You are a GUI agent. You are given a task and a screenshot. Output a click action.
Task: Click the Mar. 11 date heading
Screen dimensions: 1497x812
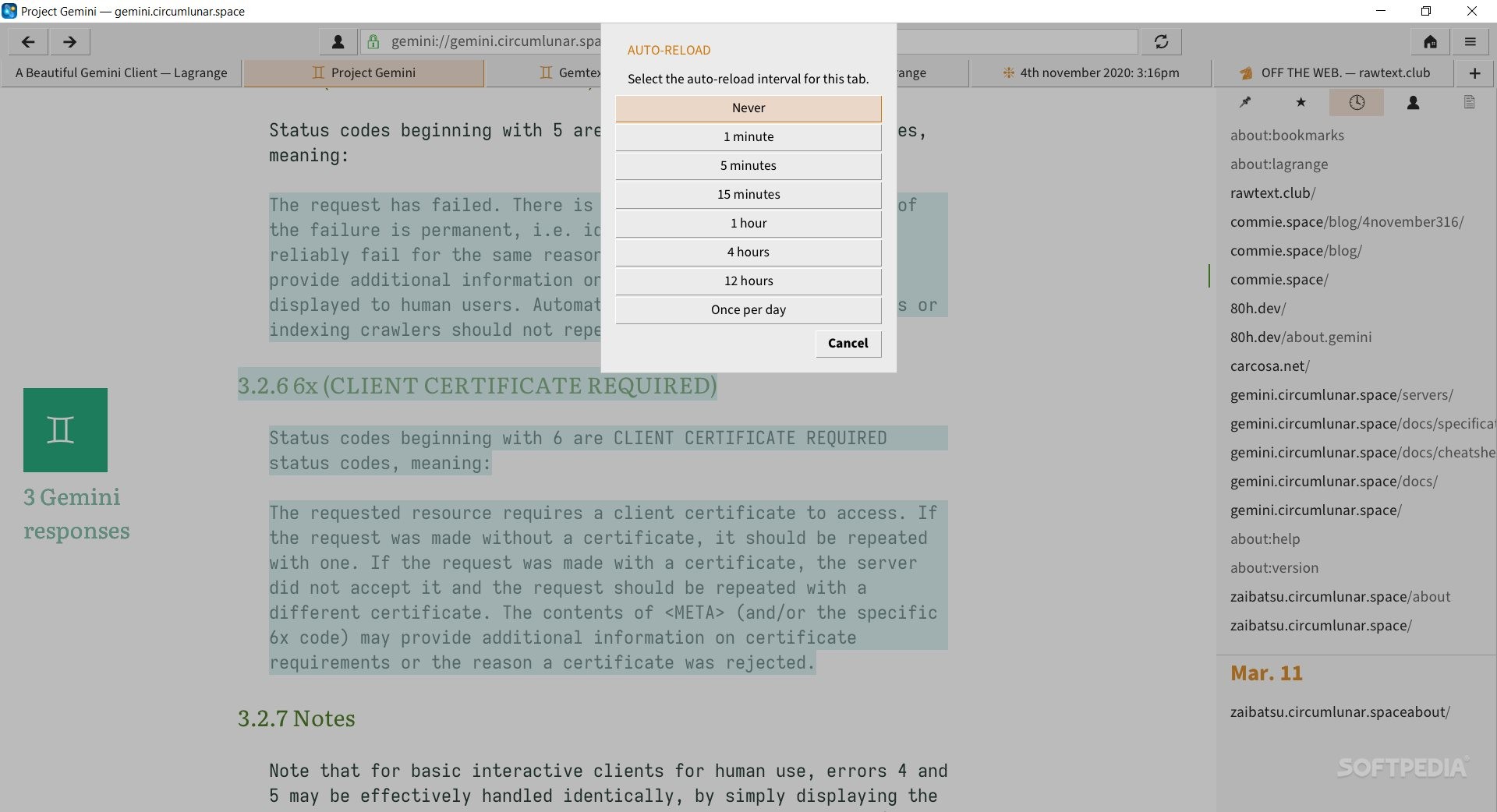tap(1266, 673)
